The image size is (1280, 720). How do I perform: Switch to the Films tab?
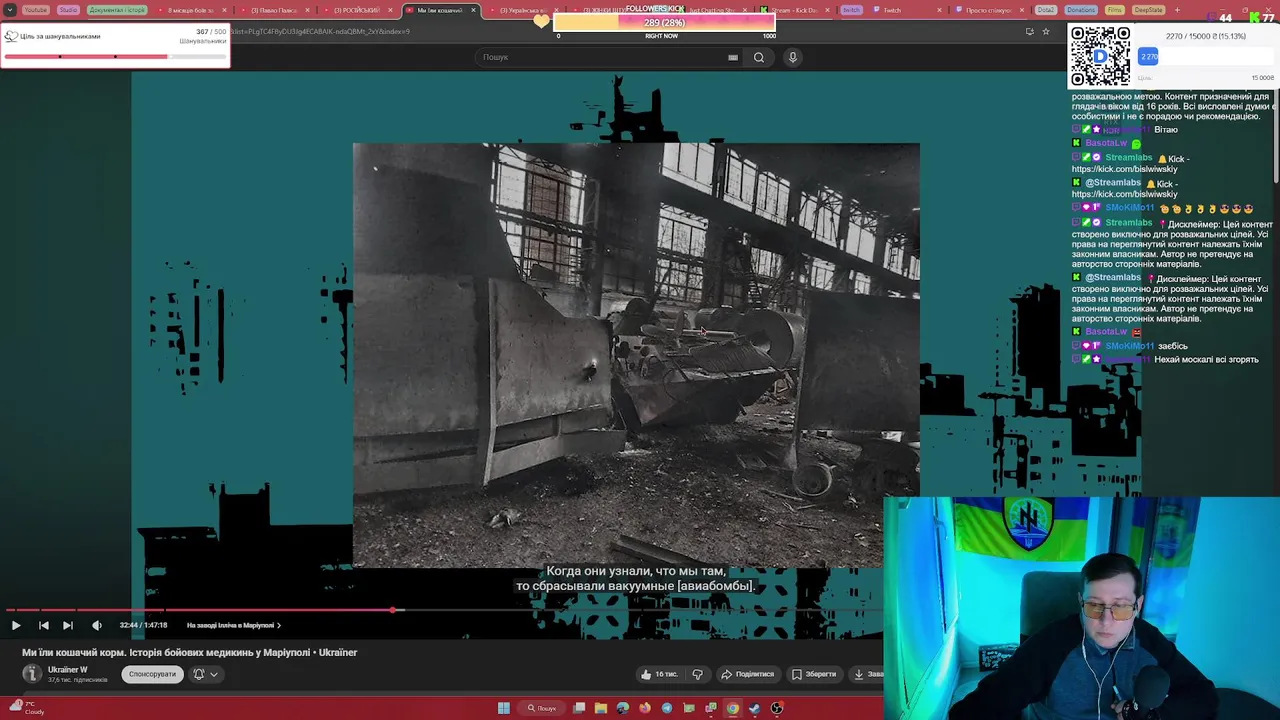click(1114, 10)
